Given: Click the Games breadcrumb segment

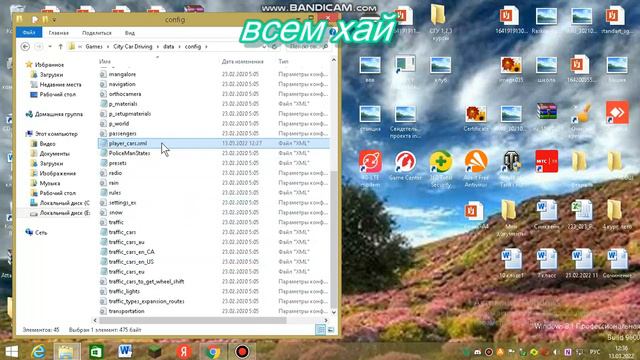Looking at the screenshot, I should pos(94,47).
